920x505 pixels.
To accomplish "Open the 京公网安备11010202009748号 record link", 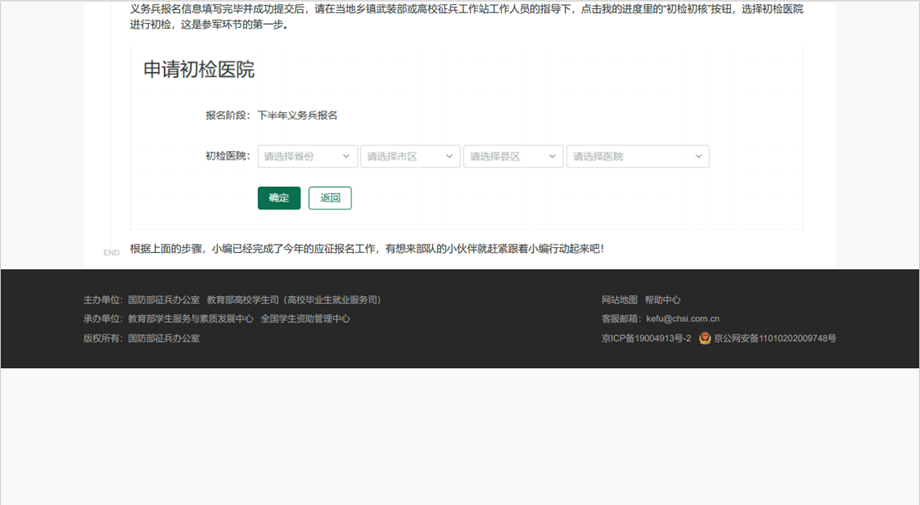I will [x=775, y=339].
